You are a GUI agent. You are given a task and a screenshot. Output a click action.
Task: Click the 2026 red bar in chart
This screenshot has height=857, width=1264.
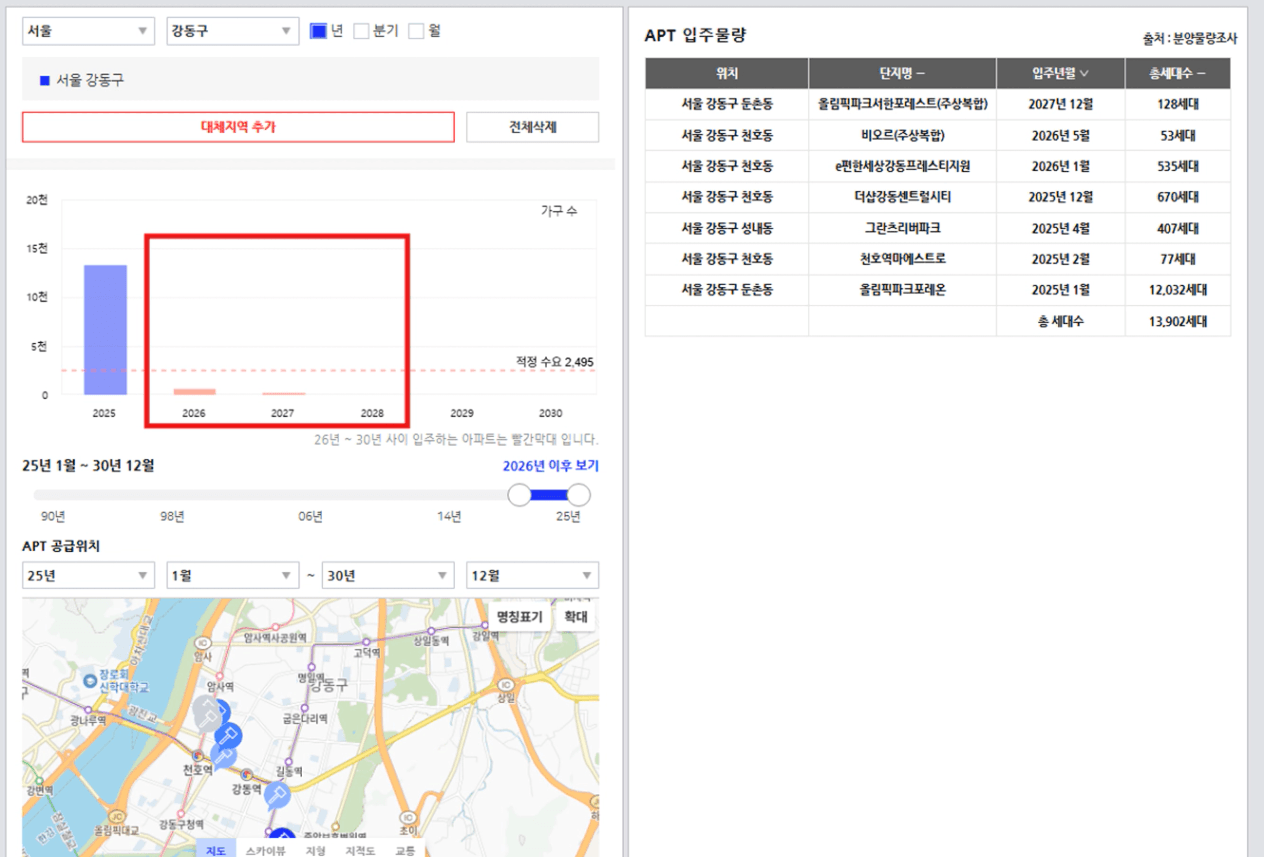tap(194, 391)
